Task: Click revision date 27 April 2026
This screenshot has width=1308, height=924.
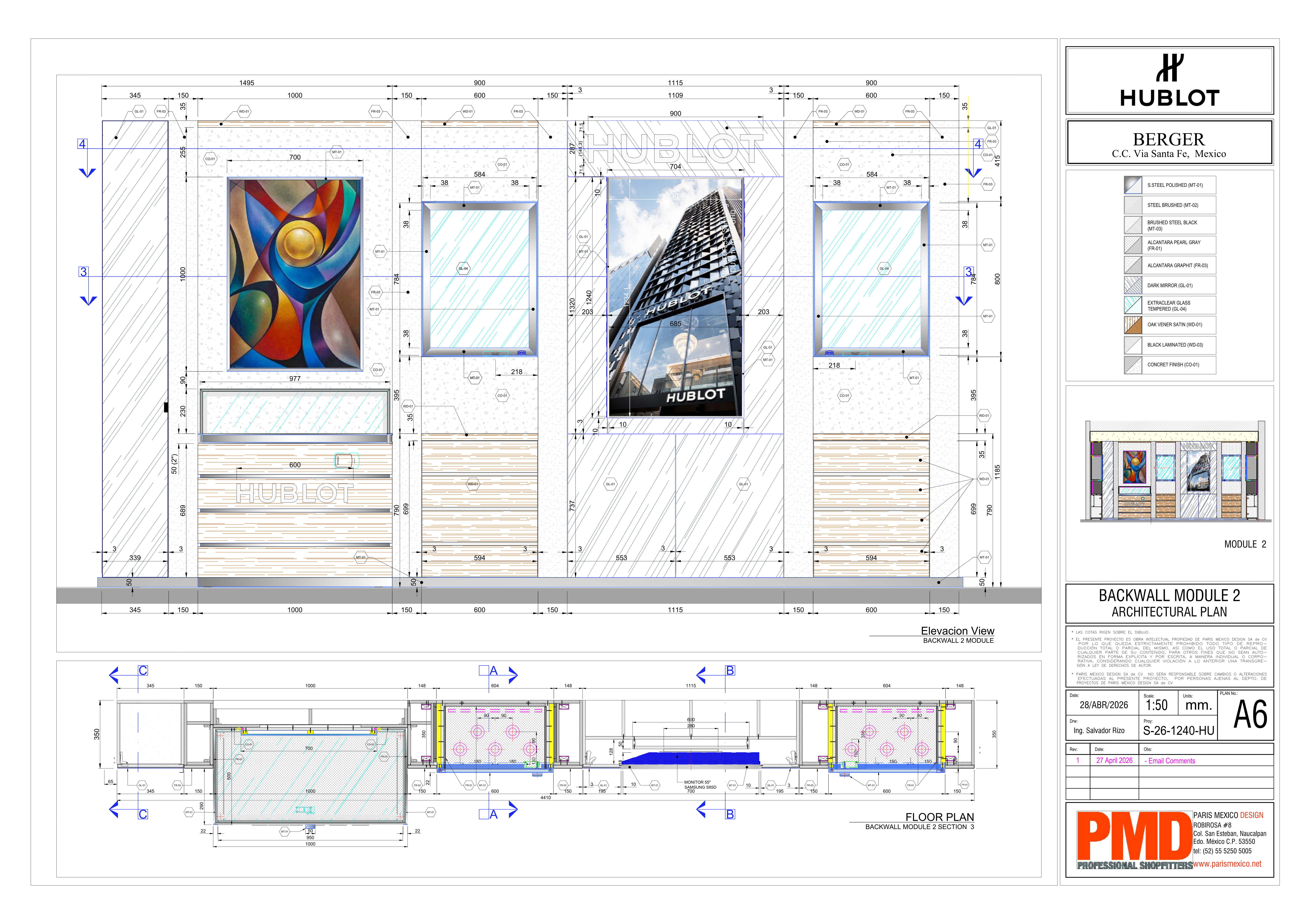Action: (x=1114, y=760)
